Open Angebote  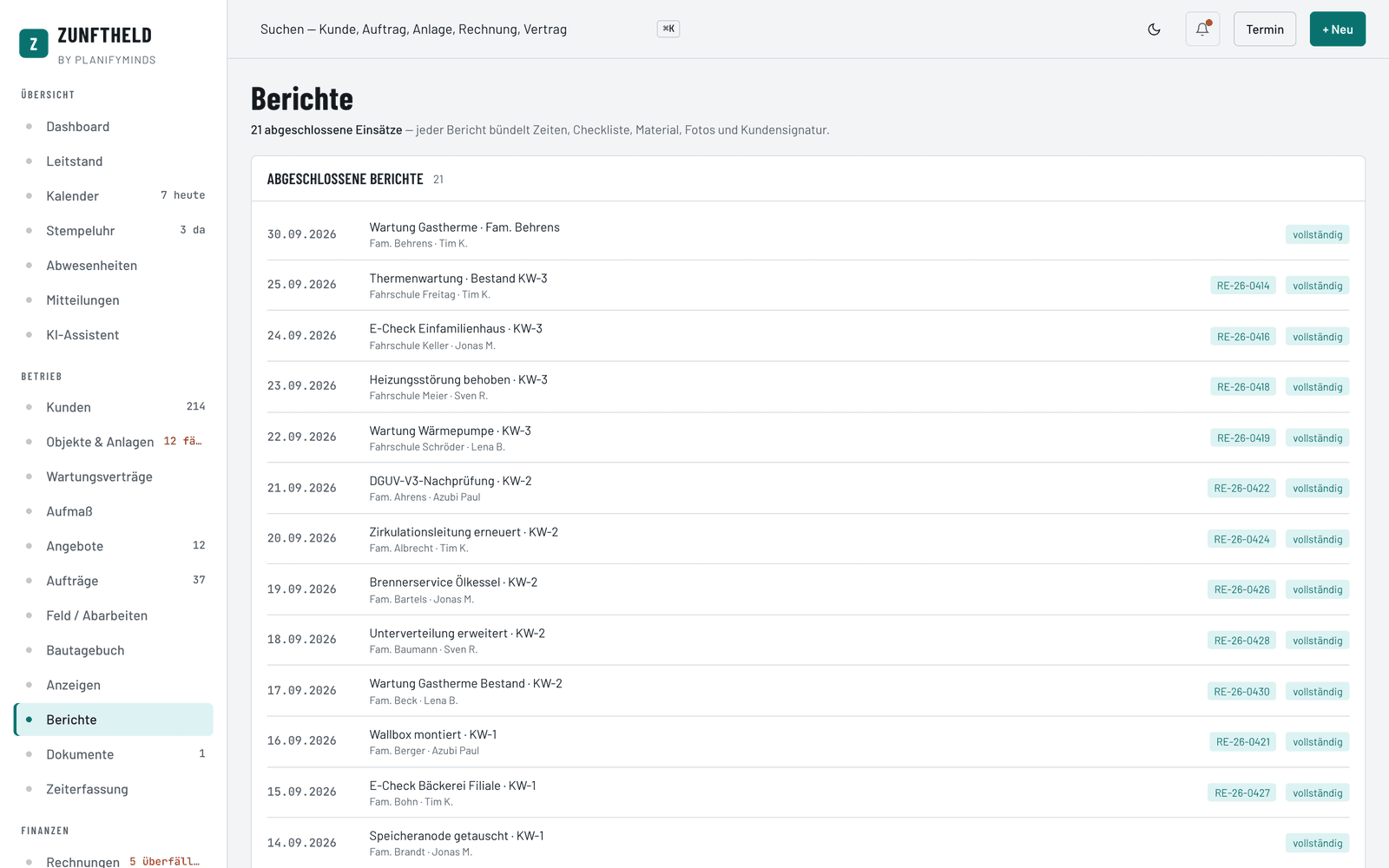114,546
